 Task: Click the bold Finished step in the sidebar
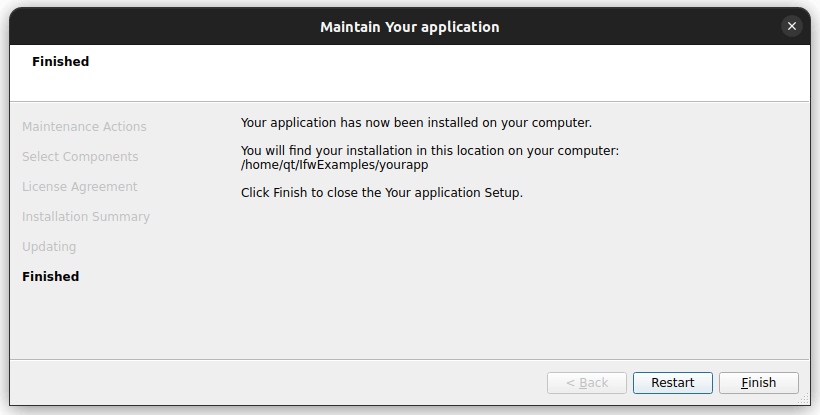(x=50, y=277)
